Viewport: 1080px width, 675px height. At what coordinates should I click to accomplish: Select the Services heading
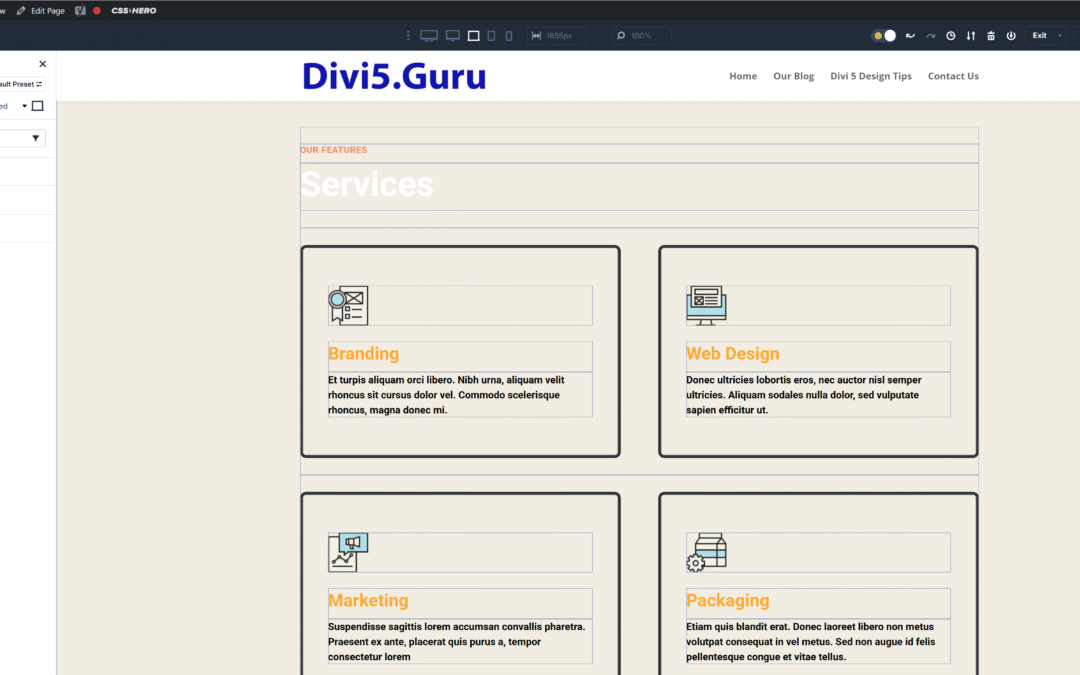click(x=367, y=184)
